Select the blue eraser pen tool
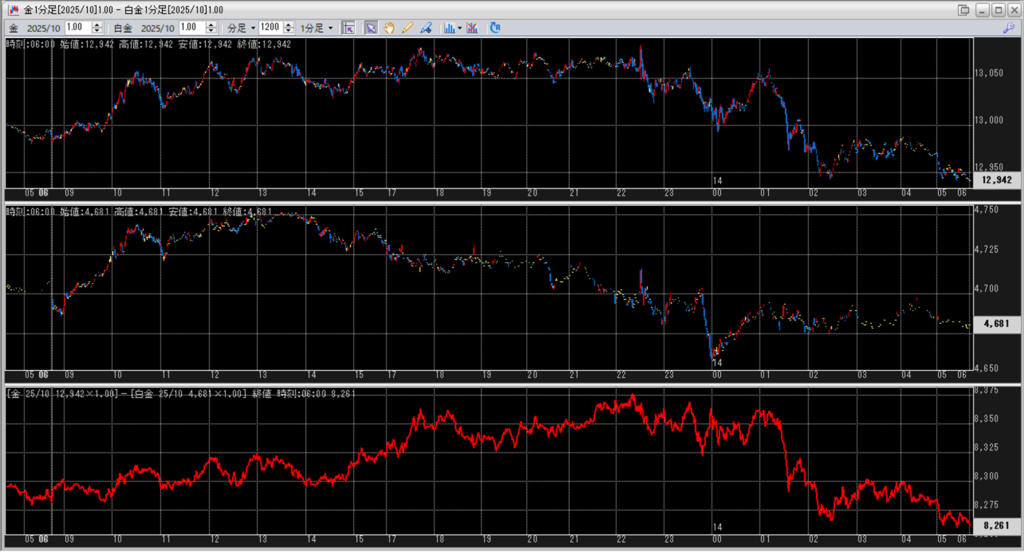Image resolution: width=1024 pixels, height=552 pixels. [426, 27]
